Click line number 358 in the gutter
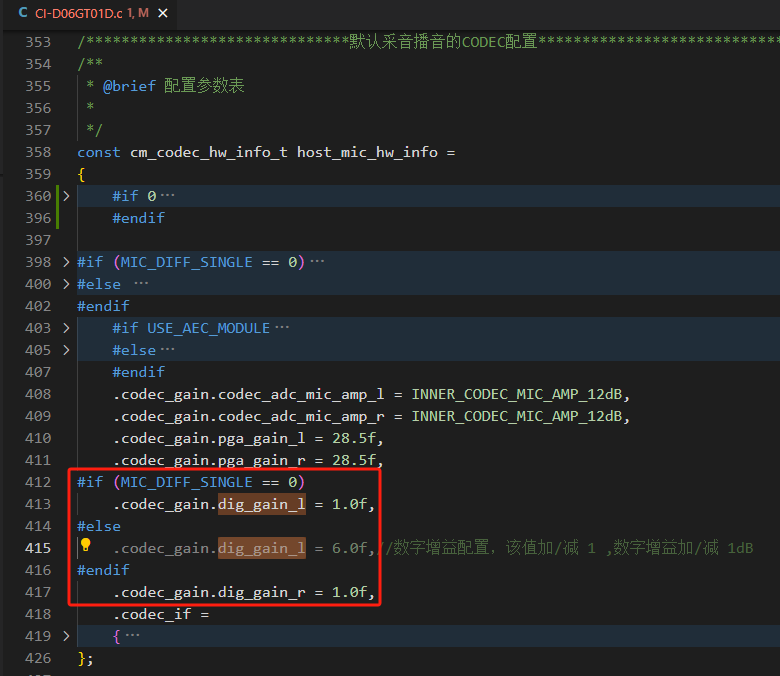Screen dimensions: 780x676 38,152
